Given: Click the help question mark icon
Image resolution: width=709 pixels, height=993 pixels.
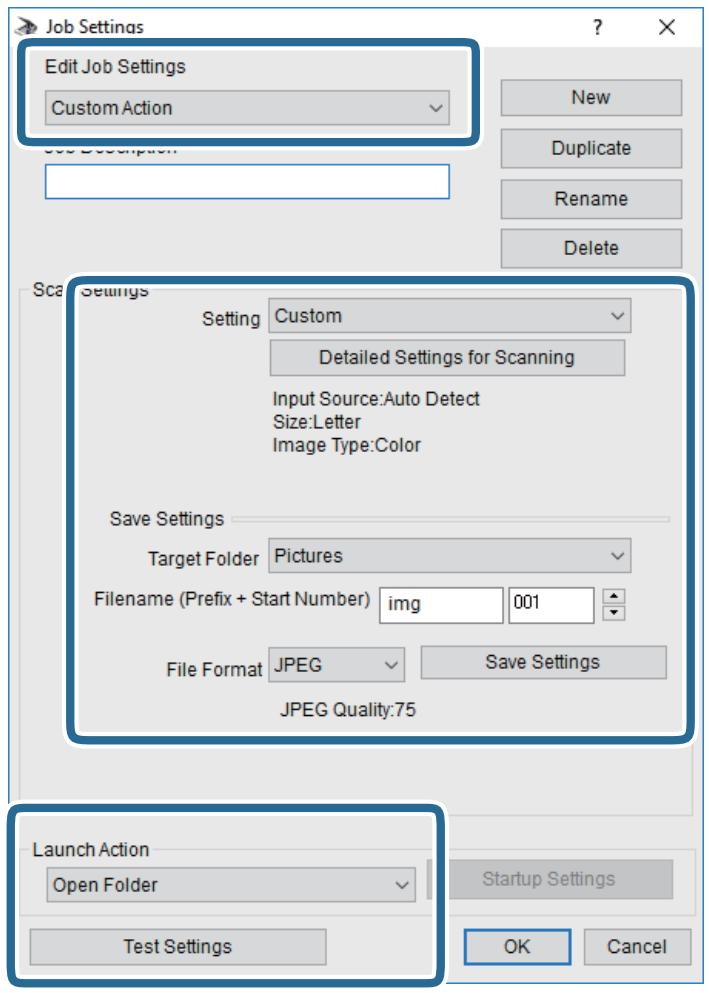Looking at the screenshot, I should click(x=597, y=27).
